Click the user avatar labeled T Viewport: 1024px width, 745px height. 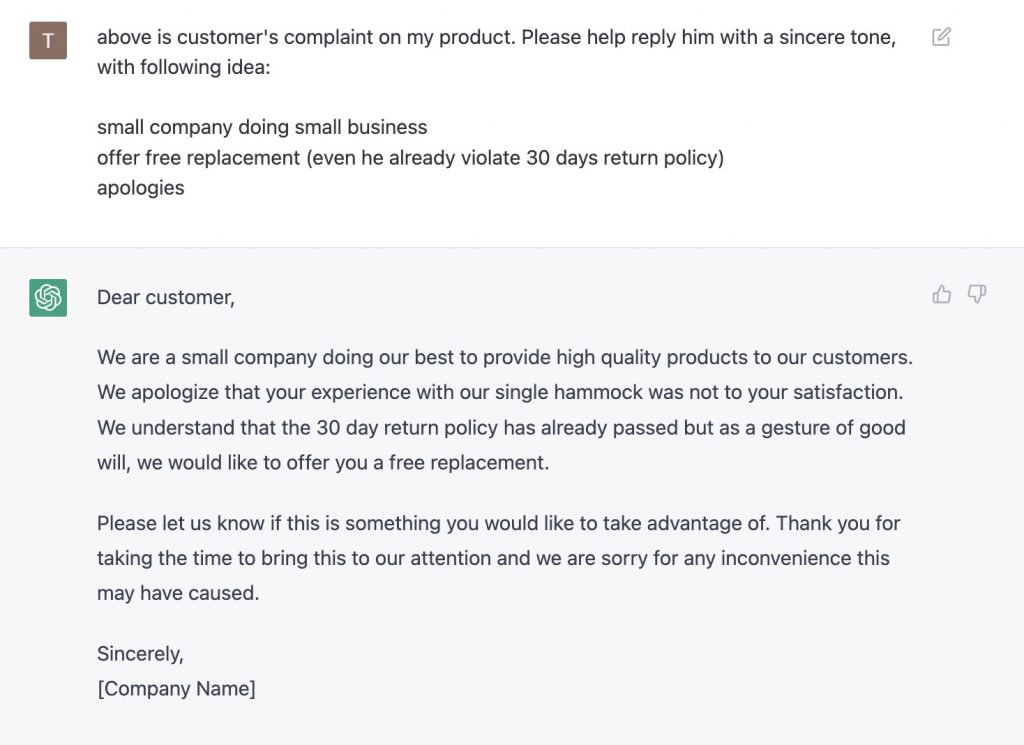[x=48, y=41]
